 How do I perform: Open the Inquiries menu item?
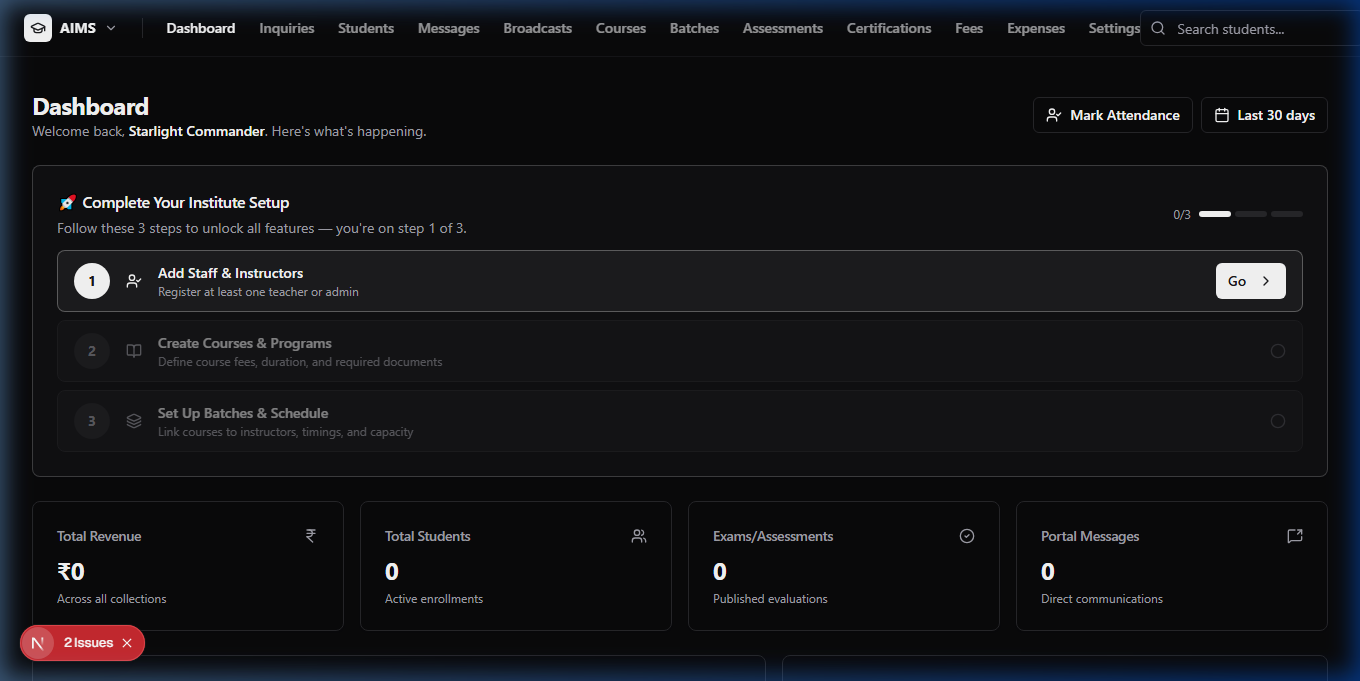pyautogui.click(x=287, y=28)
